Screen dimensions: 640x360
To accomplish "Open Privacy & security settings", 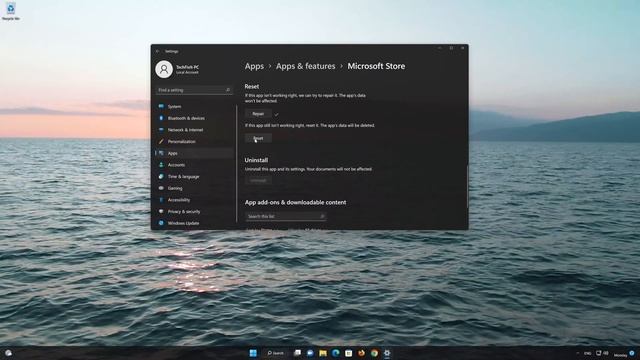I will pos(194,211).
